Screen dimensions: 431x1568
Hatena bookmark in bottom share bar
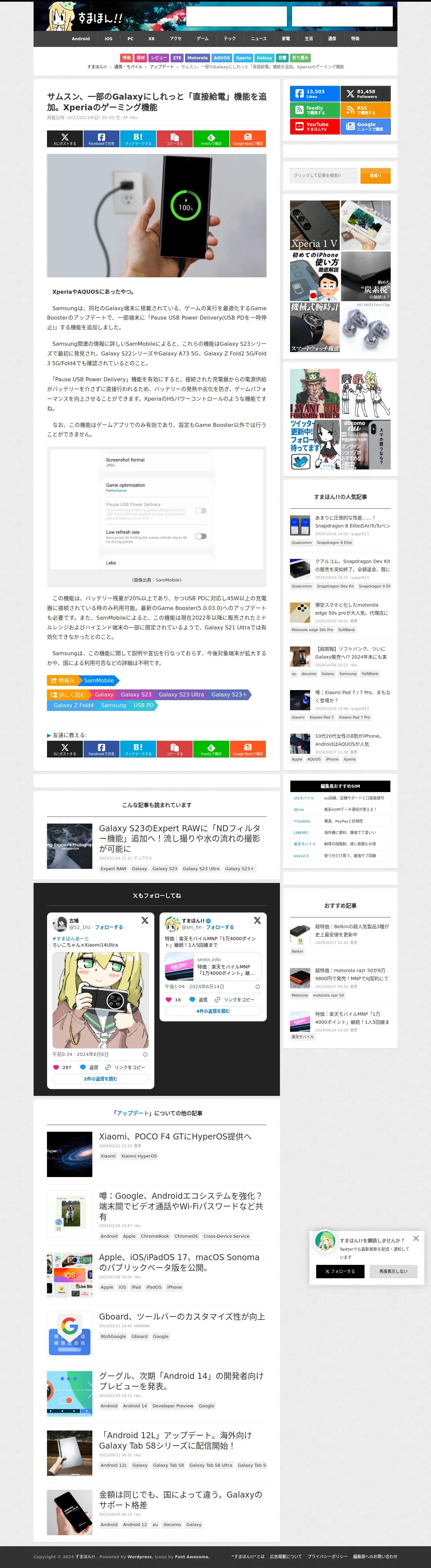[x=138, y=749]
